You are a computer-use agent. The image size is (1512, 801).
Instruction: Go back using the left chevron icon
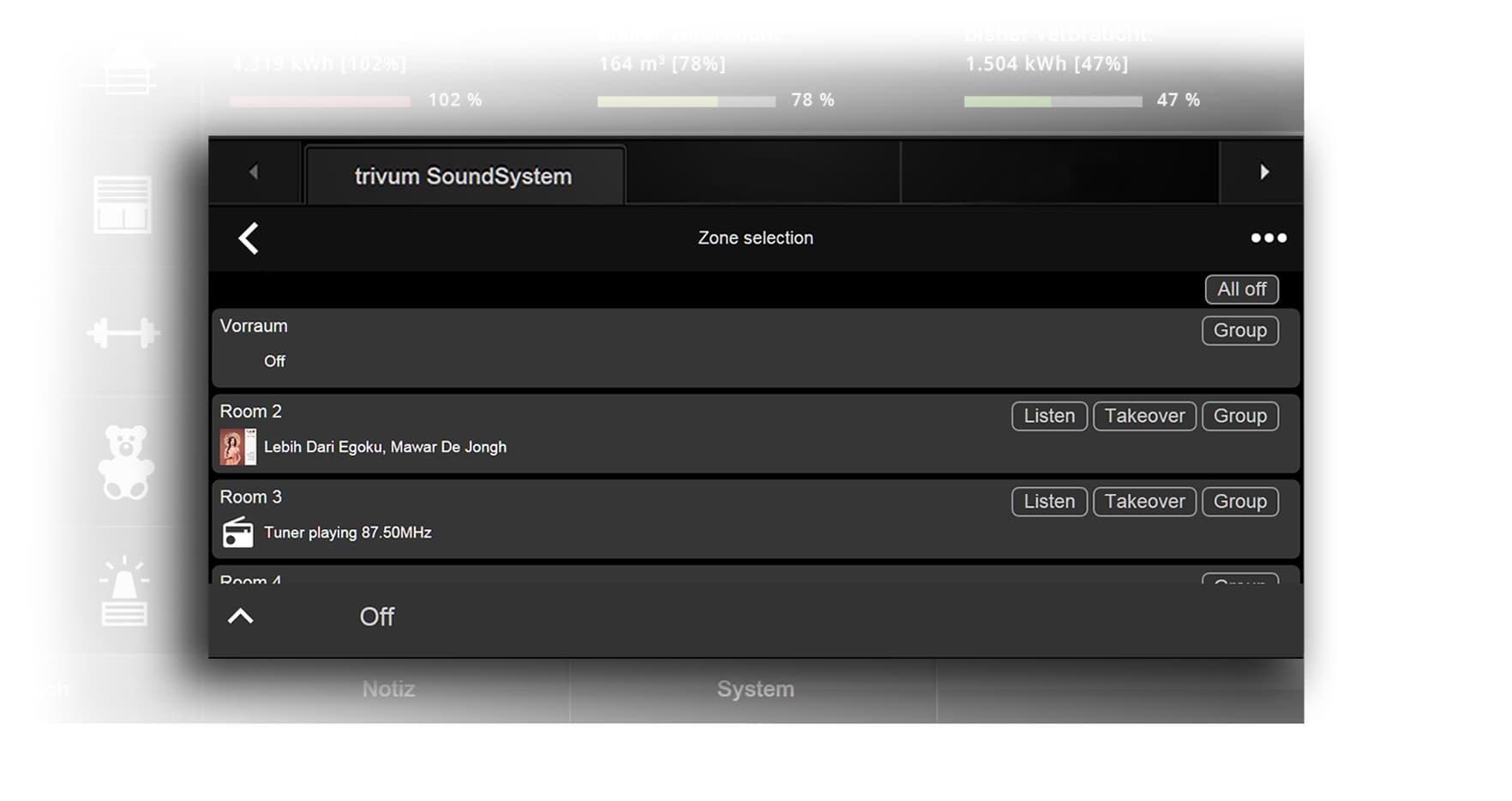[249, 238]
